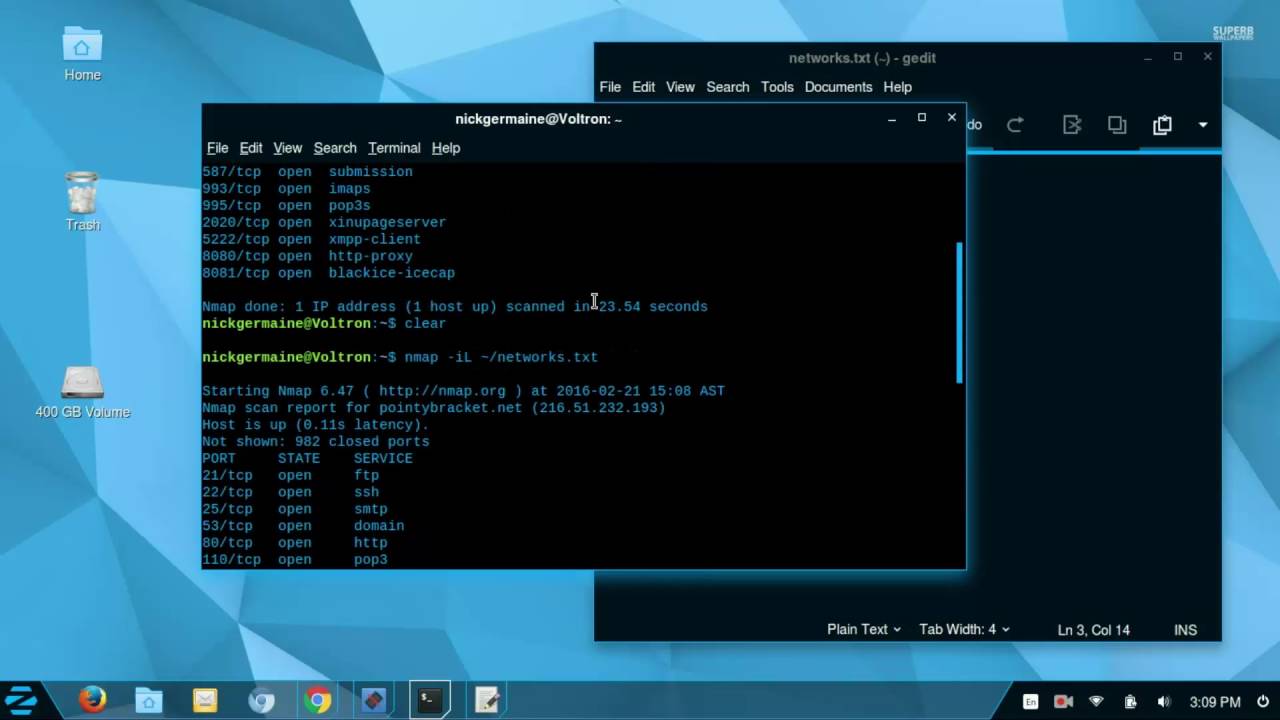Launch Firefox from the taskbar
Viewport: 1280px width, 720px height.
coord(93,700)
